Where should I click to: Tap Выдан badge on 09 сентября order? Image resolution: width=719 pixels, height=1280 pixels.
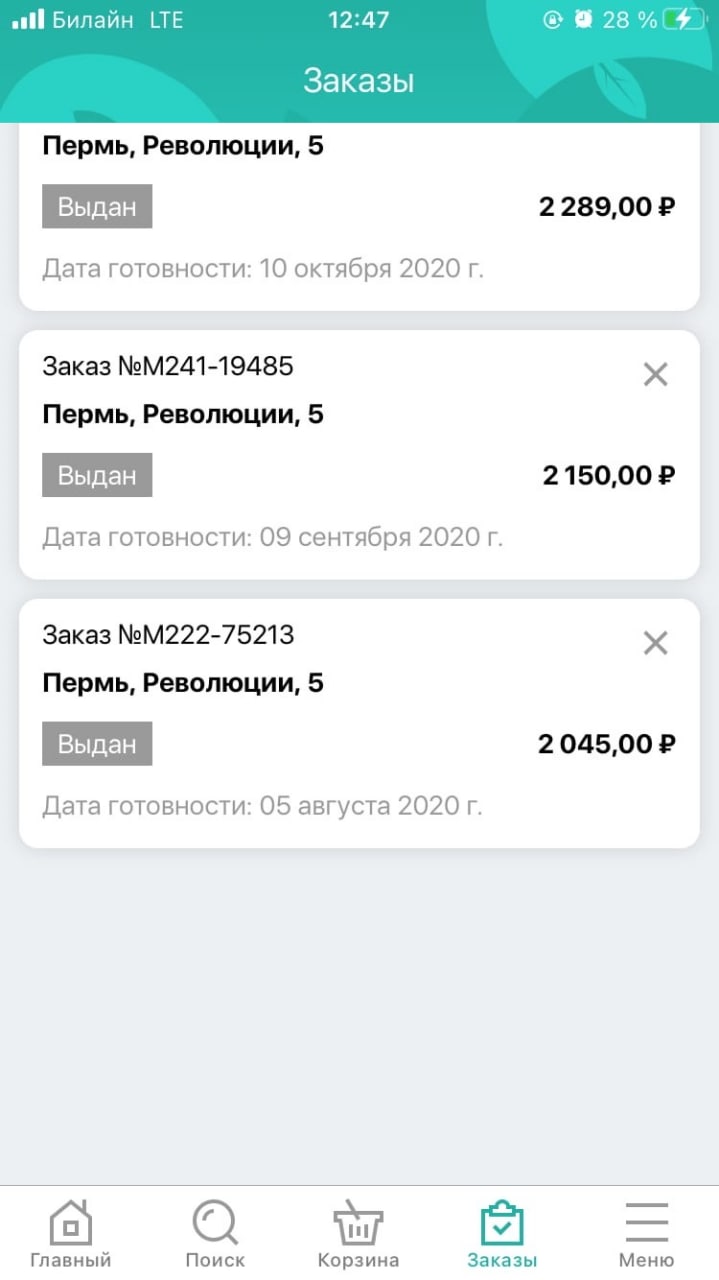pos(97,475)
